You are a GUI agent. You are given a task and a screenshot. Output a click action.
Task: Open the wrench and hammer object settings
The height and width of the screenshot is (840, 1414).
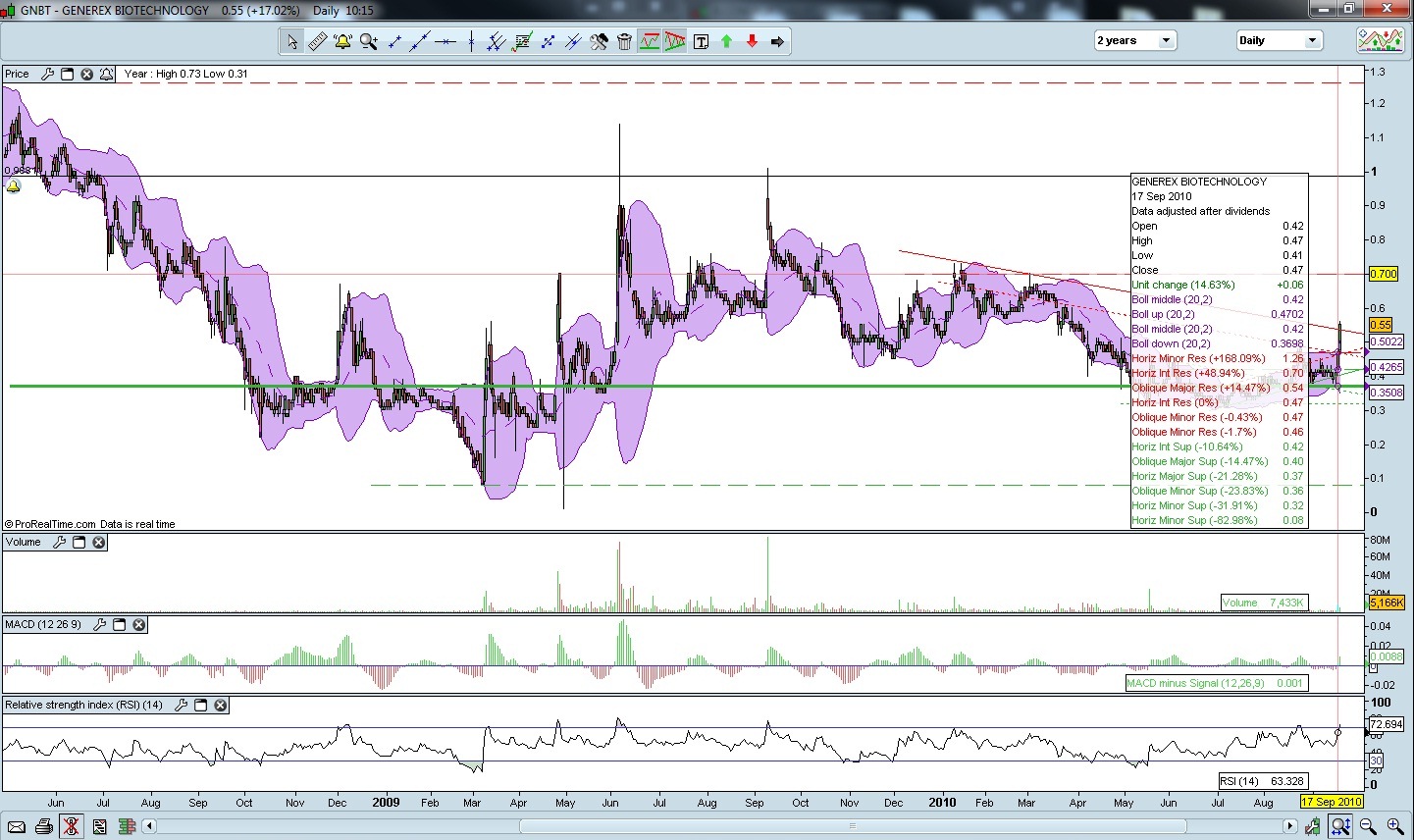pyautogui.click(x=599, y=41)
